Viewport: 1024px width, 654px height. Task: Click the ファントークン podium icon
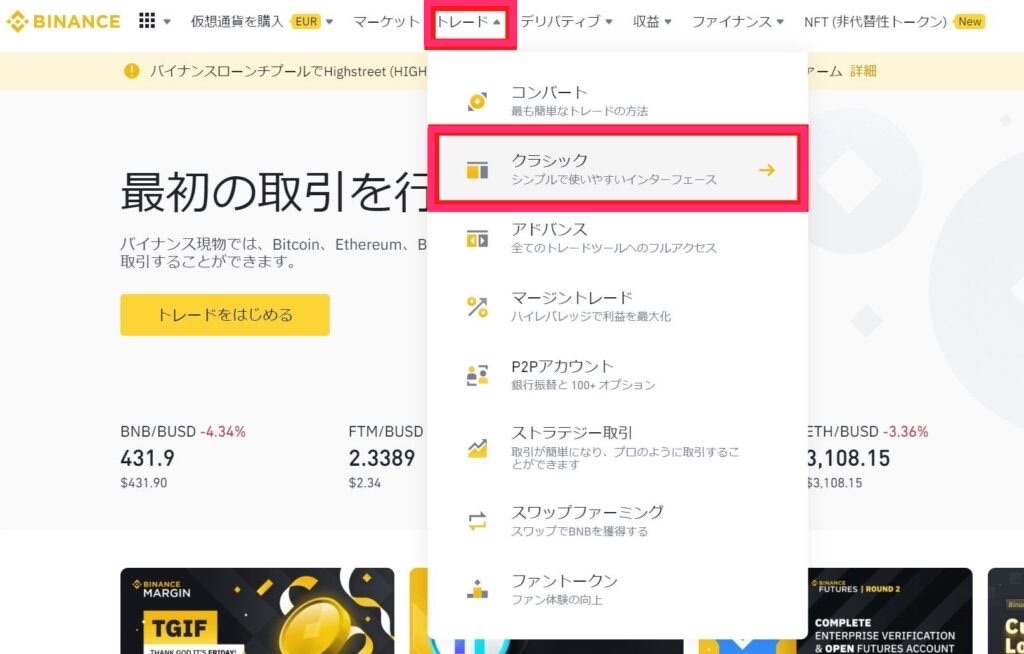pyautogui.click(x=477, y=589)
